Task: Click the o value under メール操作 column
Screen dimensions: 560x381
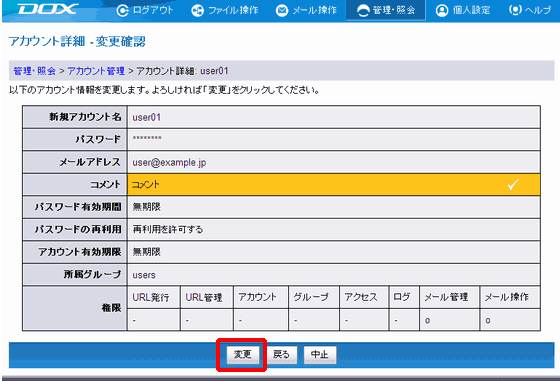Action: pyautogui.click(x=488, y=321)
